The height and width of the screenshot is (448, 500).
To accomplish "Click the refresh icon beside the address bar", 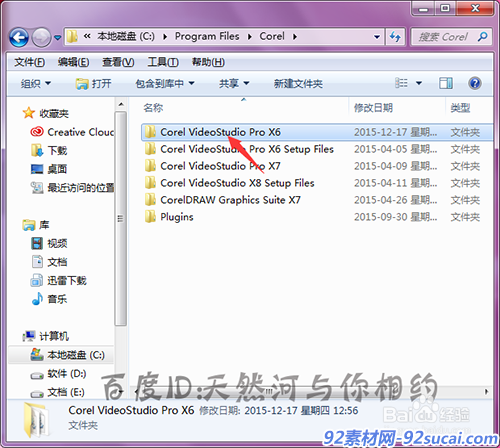I will tap(395, 37).
